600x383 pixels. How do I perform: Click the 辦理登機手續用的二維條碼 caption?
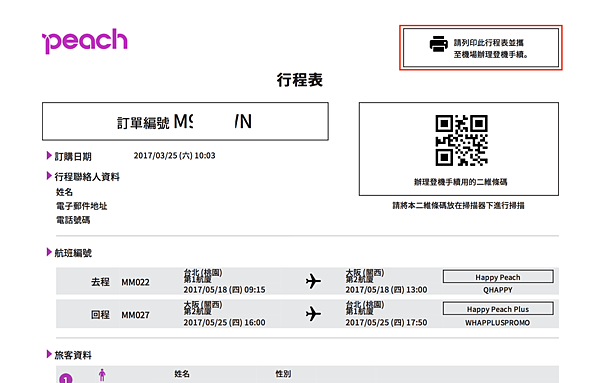click(460, 182)
